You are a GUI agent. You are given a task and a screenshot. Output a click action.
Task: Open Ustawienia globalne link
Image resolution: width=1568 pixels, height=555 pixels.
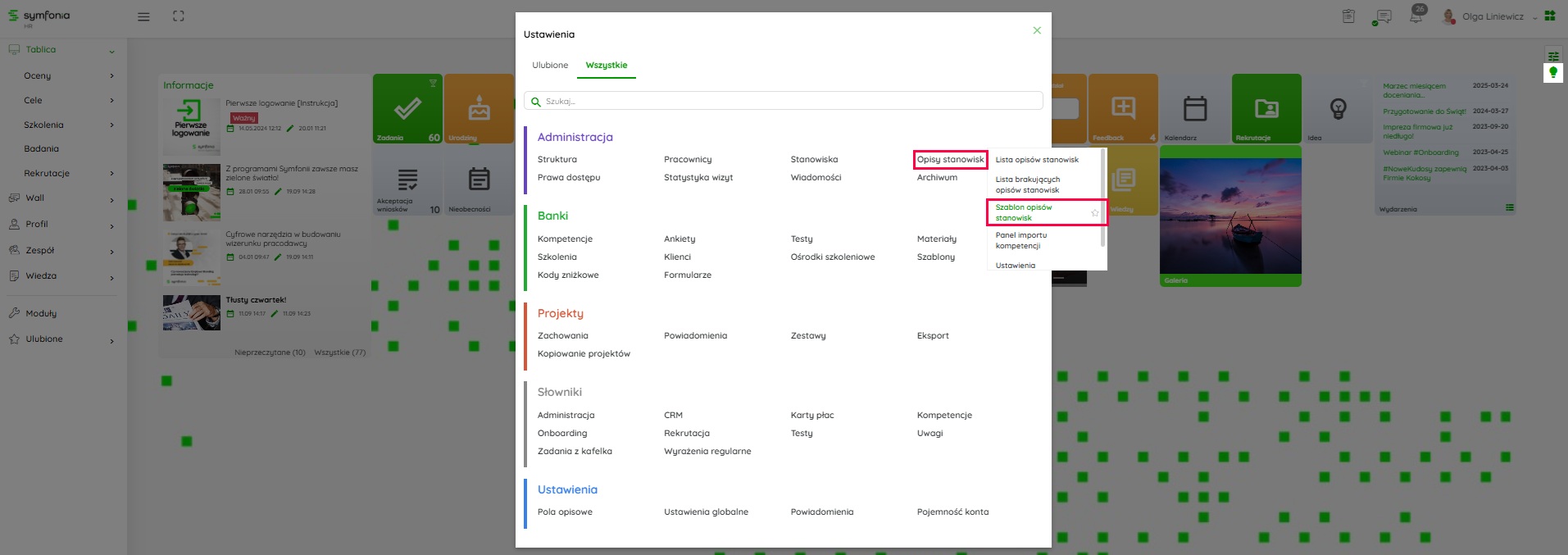[x=706, y=512]
